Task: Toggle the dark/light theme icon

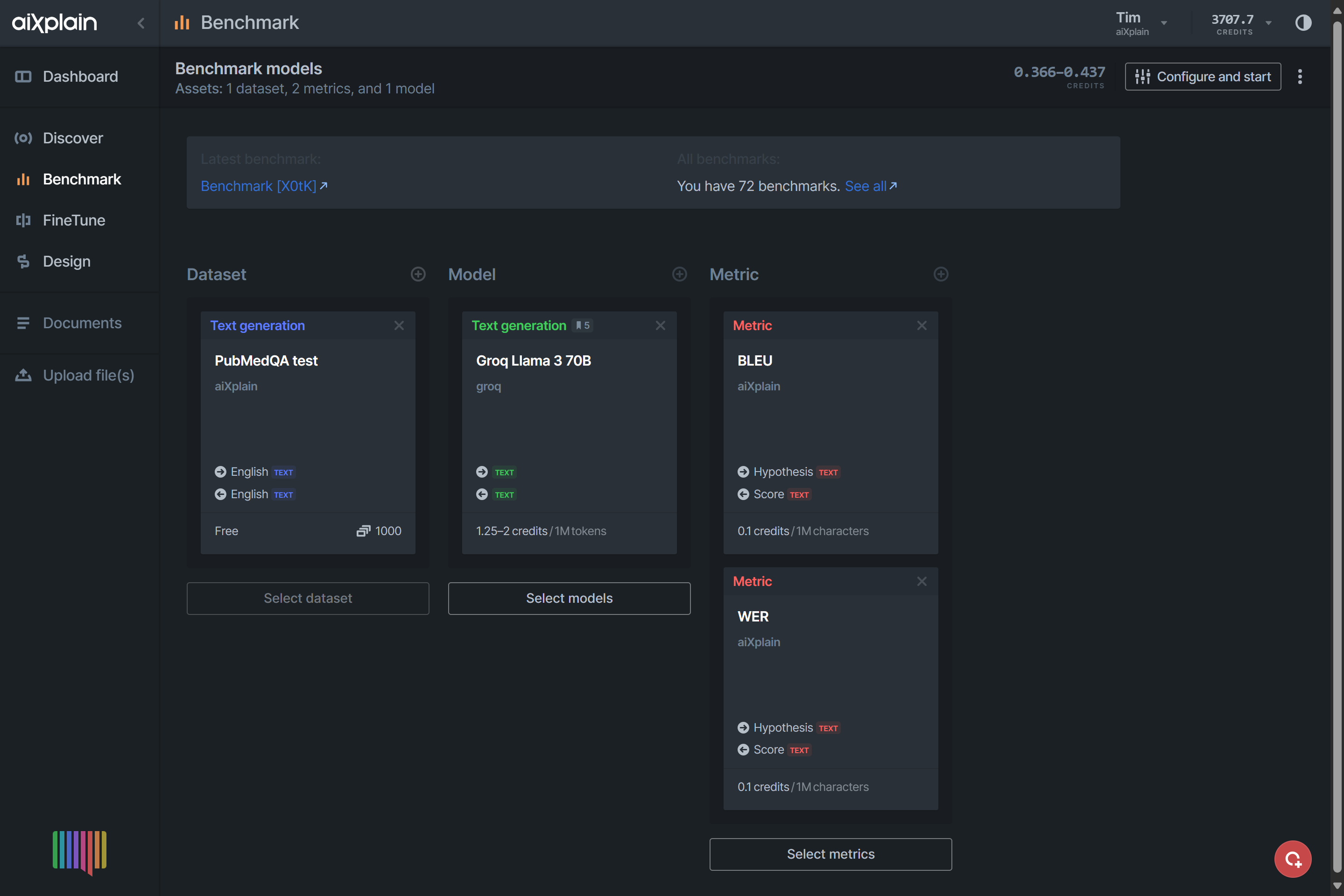Action: 1303,23
